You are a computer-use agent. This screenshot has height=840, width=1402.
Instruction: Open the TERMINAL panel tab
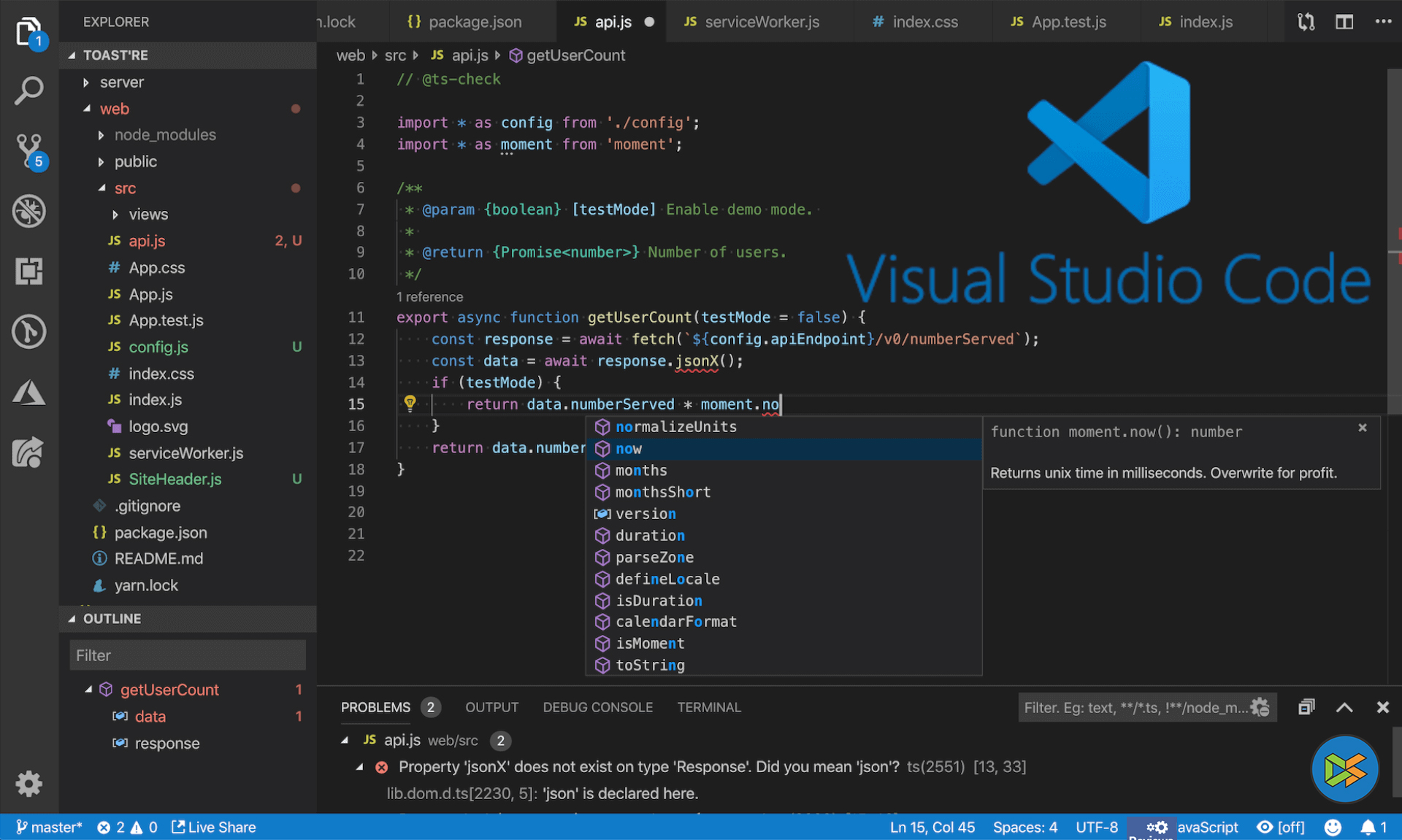click(x=708, y=706)
